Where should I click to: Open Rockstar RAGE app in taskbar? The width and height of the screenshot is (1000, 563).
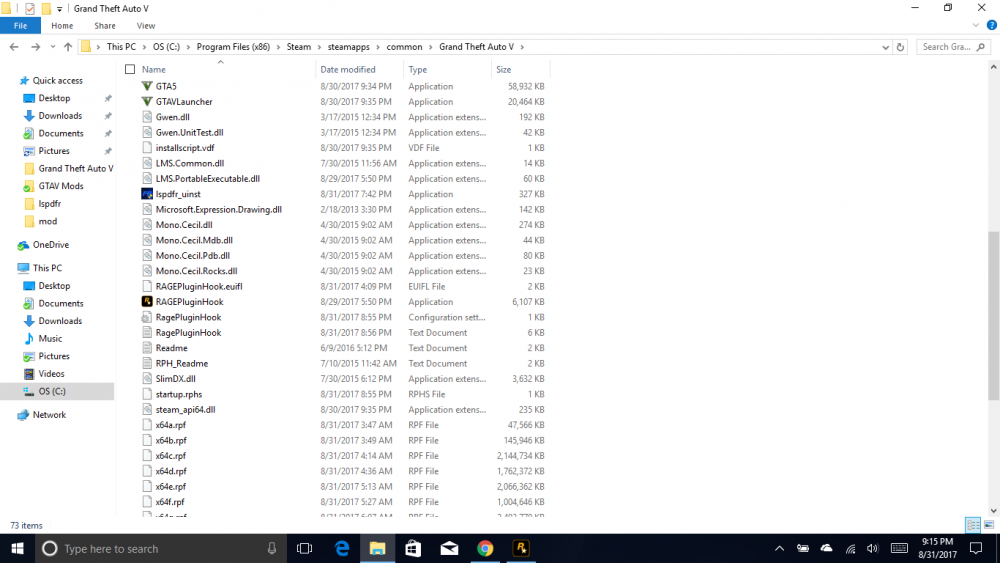click(x=521, y=548)
